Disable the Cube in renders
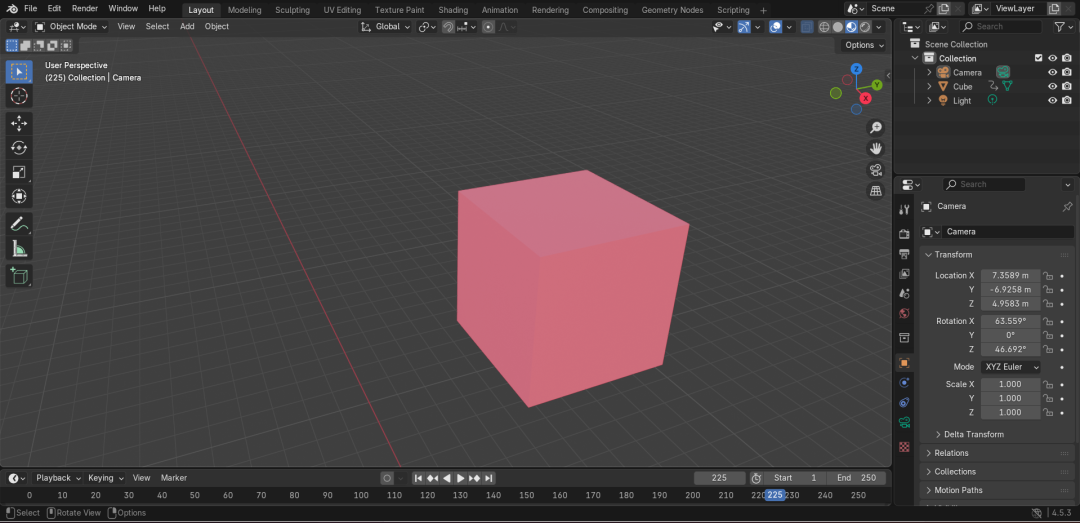 point(1067,86)
